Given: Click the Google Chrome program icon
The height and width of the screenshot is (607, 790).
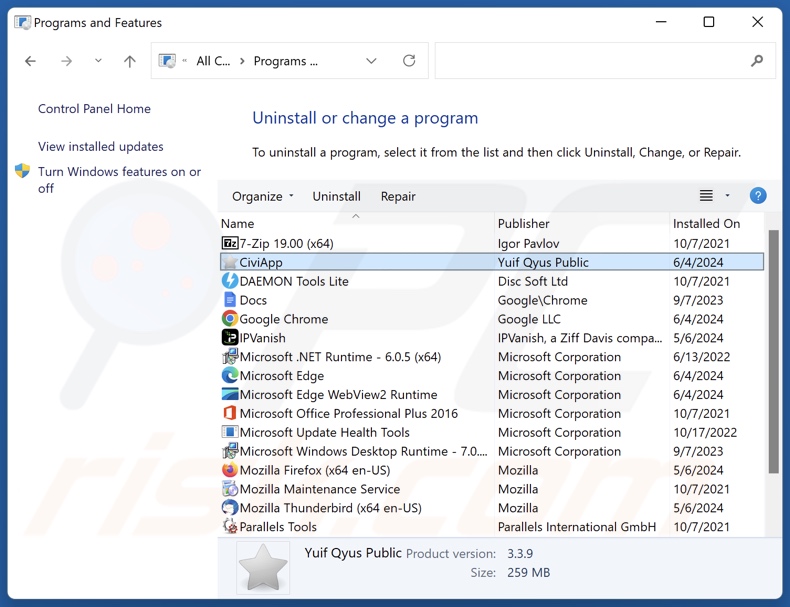Looking at the screenshot, I should (x=230, y=319).
